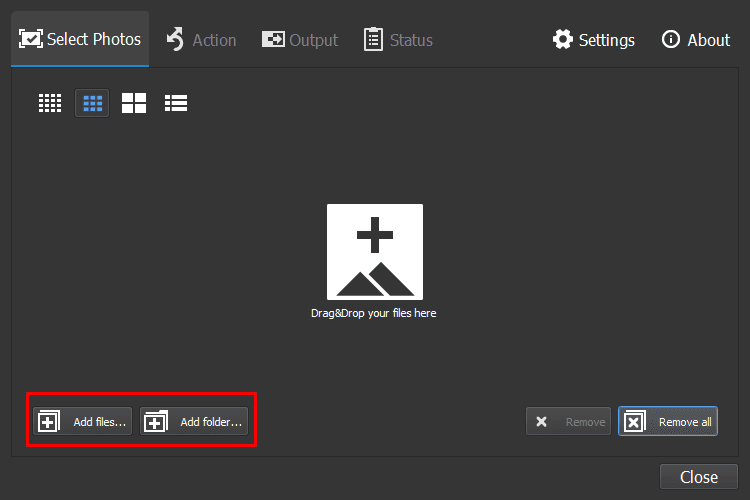View the Status tab
Viewport: 750px width, 500px height.
(x=398, y=40)
